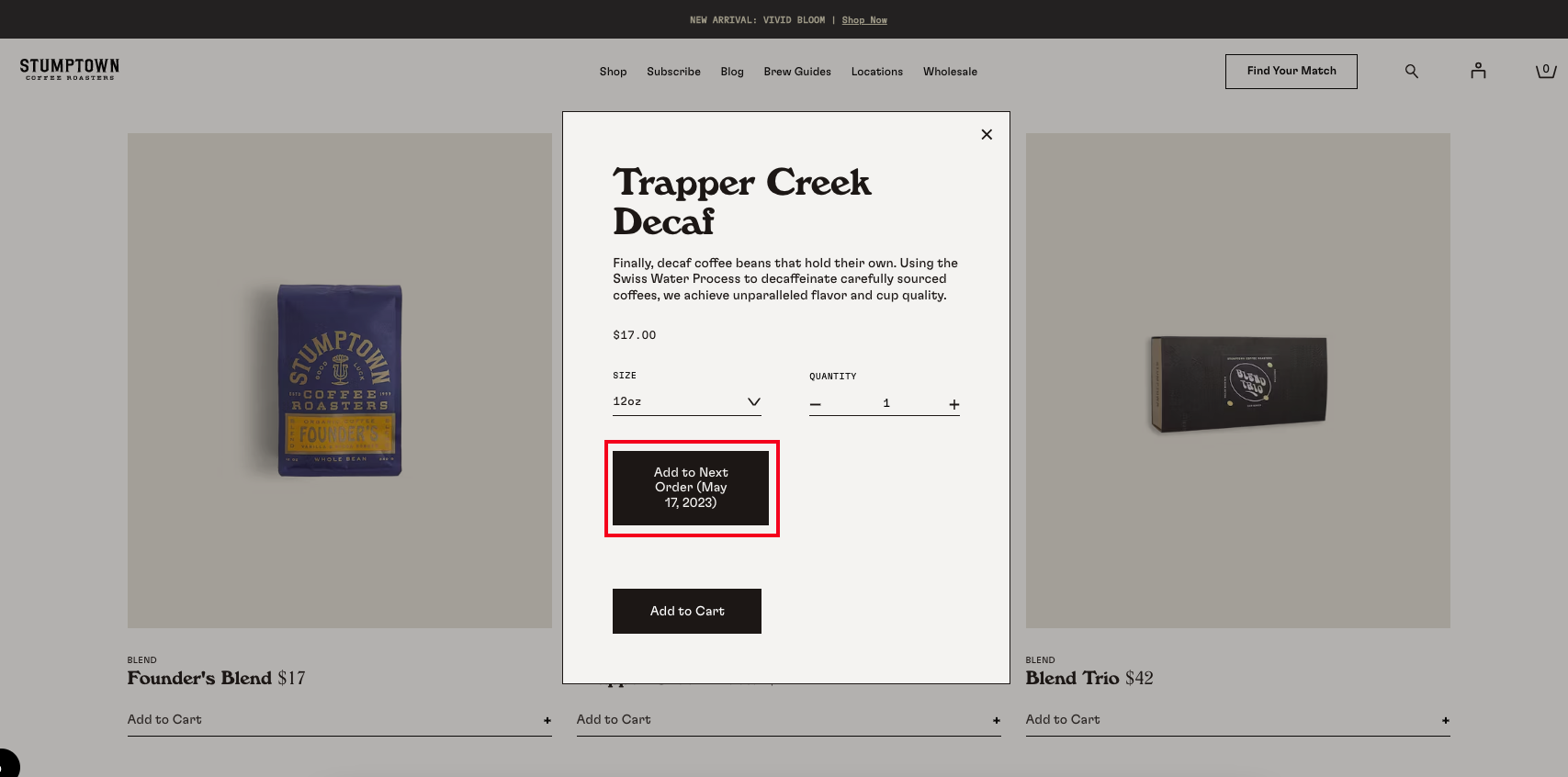Click the quantity value field
Screen dimensions: 1568x777
click(x=886, y=403)
